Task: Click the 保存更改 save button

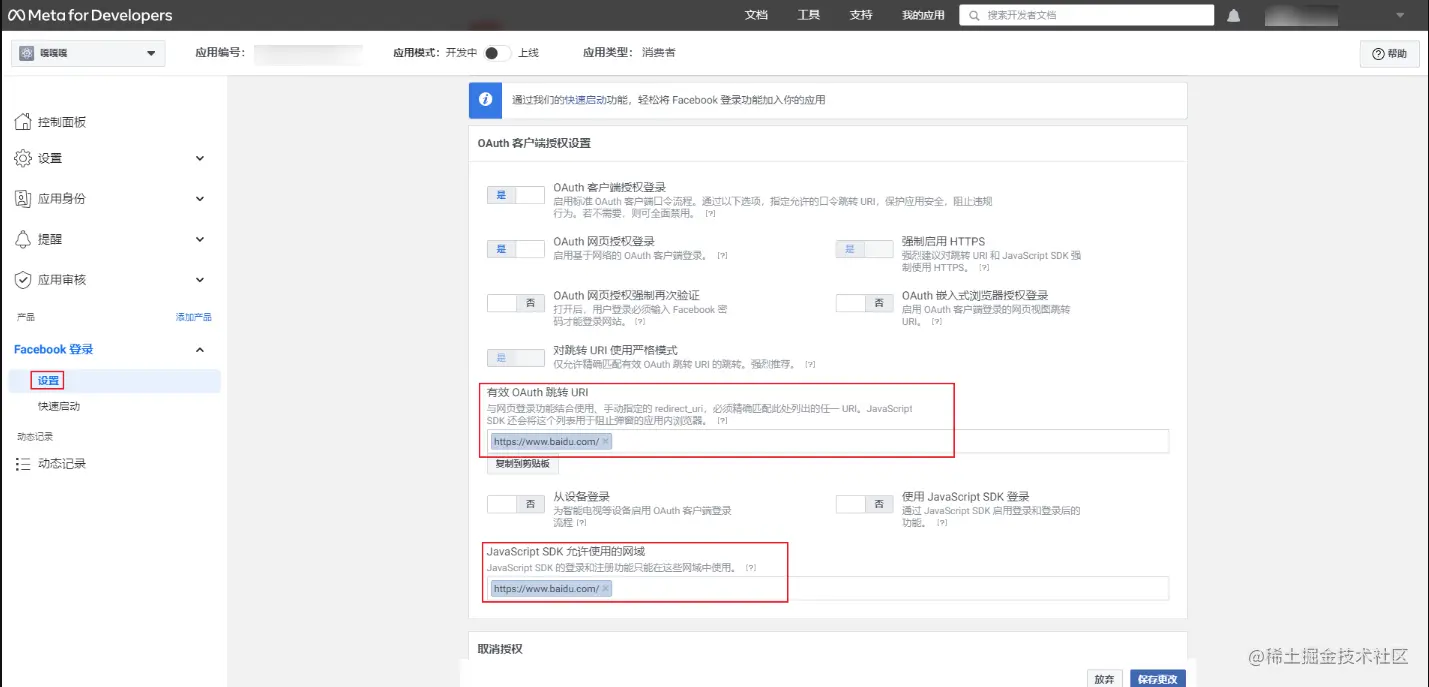Action: pyautogui.click(x=1157, y=679)
